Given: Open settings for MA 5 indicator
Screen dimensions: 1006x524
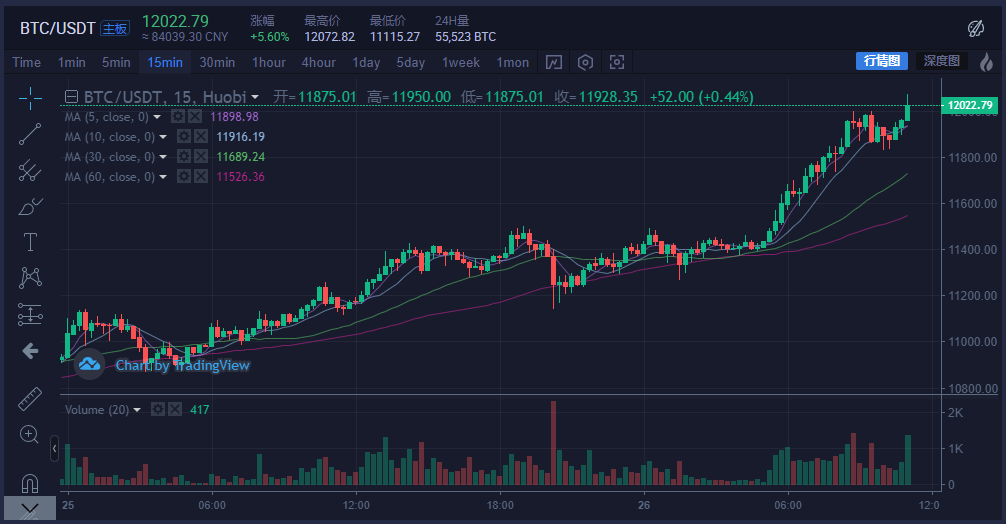Looking at the screenshot, I should coord(178,116).
